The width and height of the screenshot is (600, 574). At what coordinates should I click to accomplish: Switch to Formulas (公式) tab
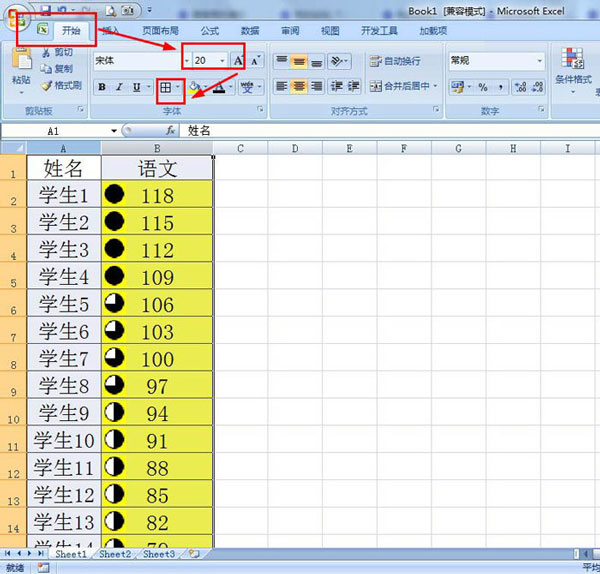tap(210, 31)
